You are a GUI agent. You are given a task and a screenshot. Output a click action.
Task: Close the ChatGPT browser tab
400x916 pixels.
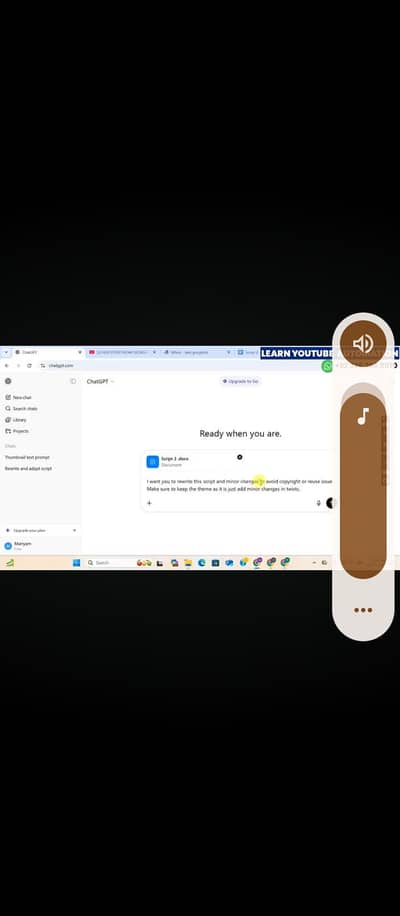[80, 352]
